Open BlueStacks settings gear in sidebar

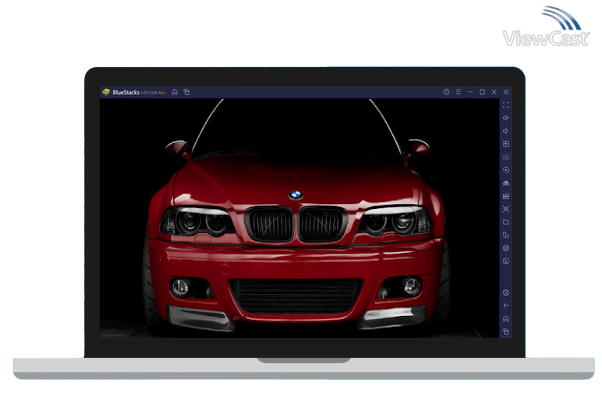pos(506,293)
